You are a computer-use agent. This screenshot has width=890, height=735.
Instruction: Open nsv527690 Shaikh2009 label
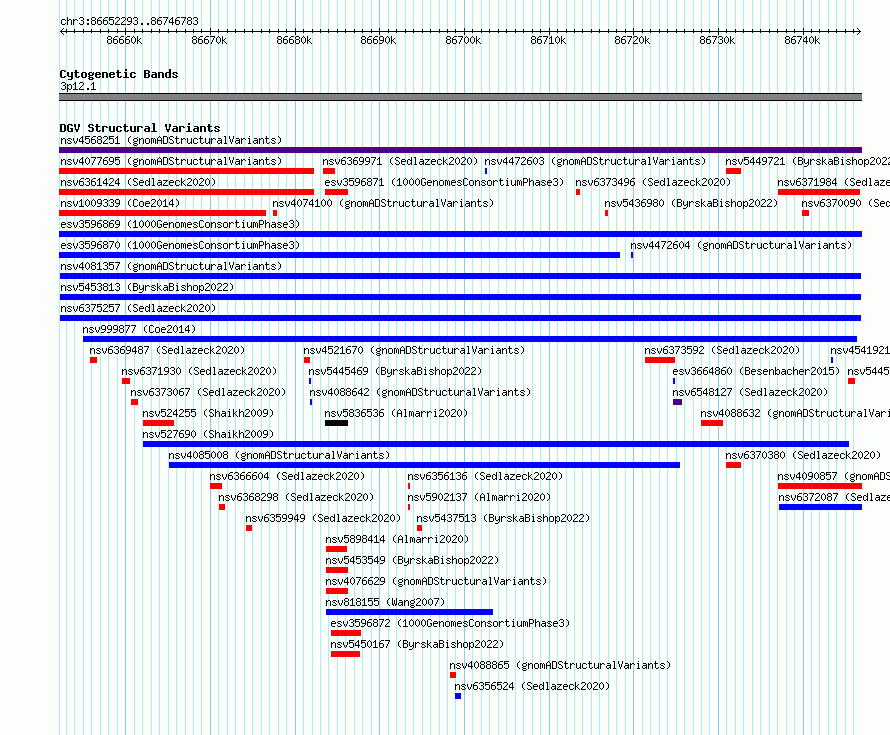[208, 434]
